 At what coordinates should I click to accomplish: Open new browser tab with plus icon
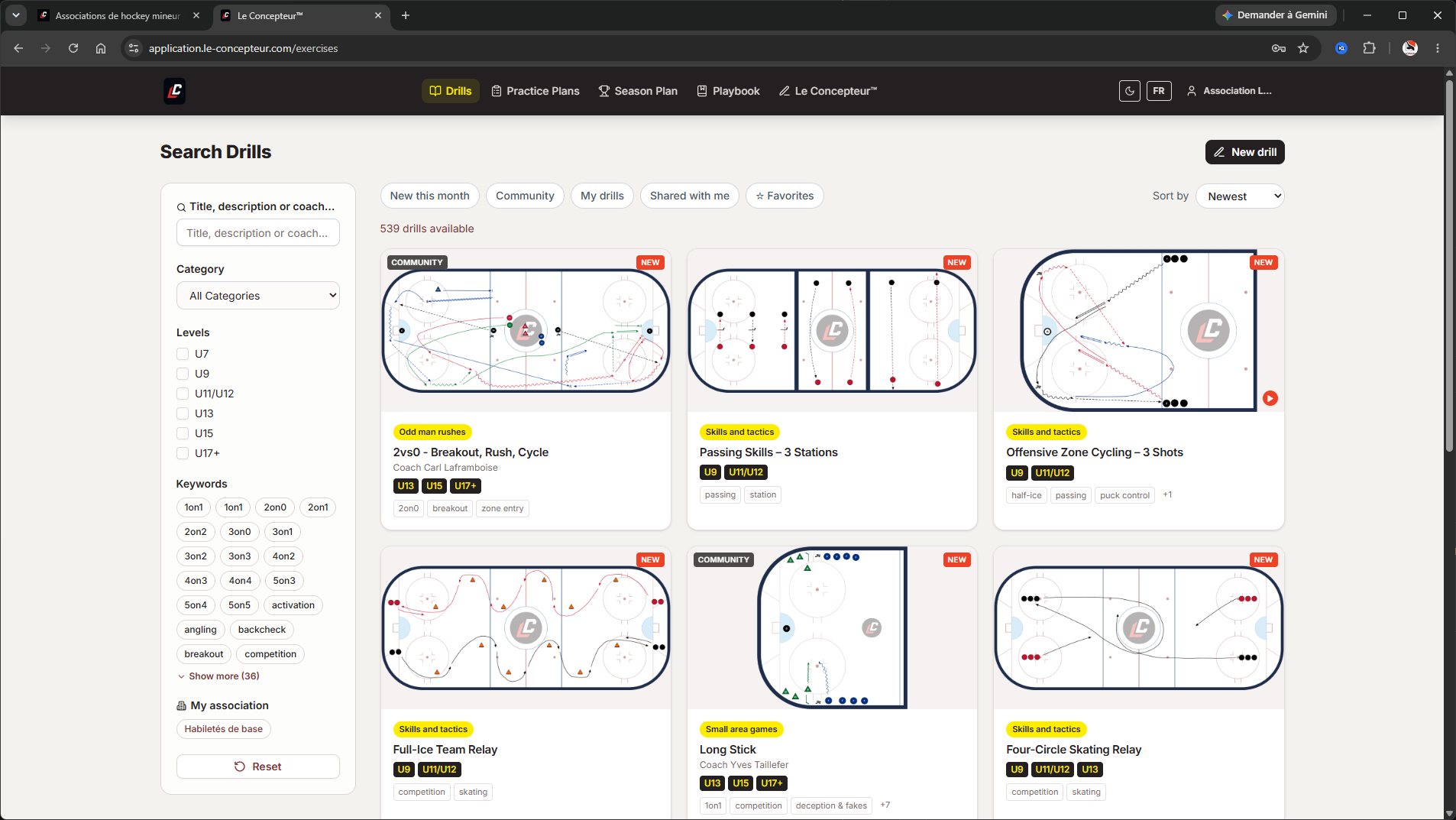point(406,15)
